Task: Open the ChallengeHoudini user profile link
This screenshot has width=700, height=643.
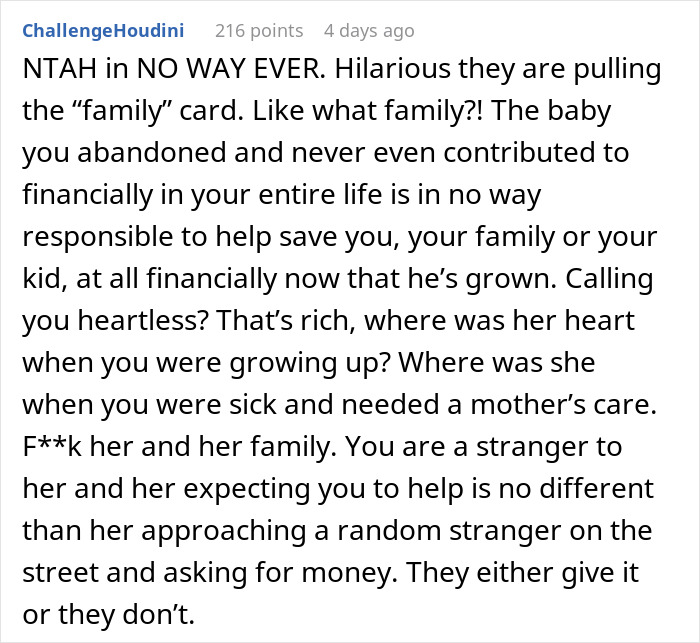Action: click(x=102, y=30)
